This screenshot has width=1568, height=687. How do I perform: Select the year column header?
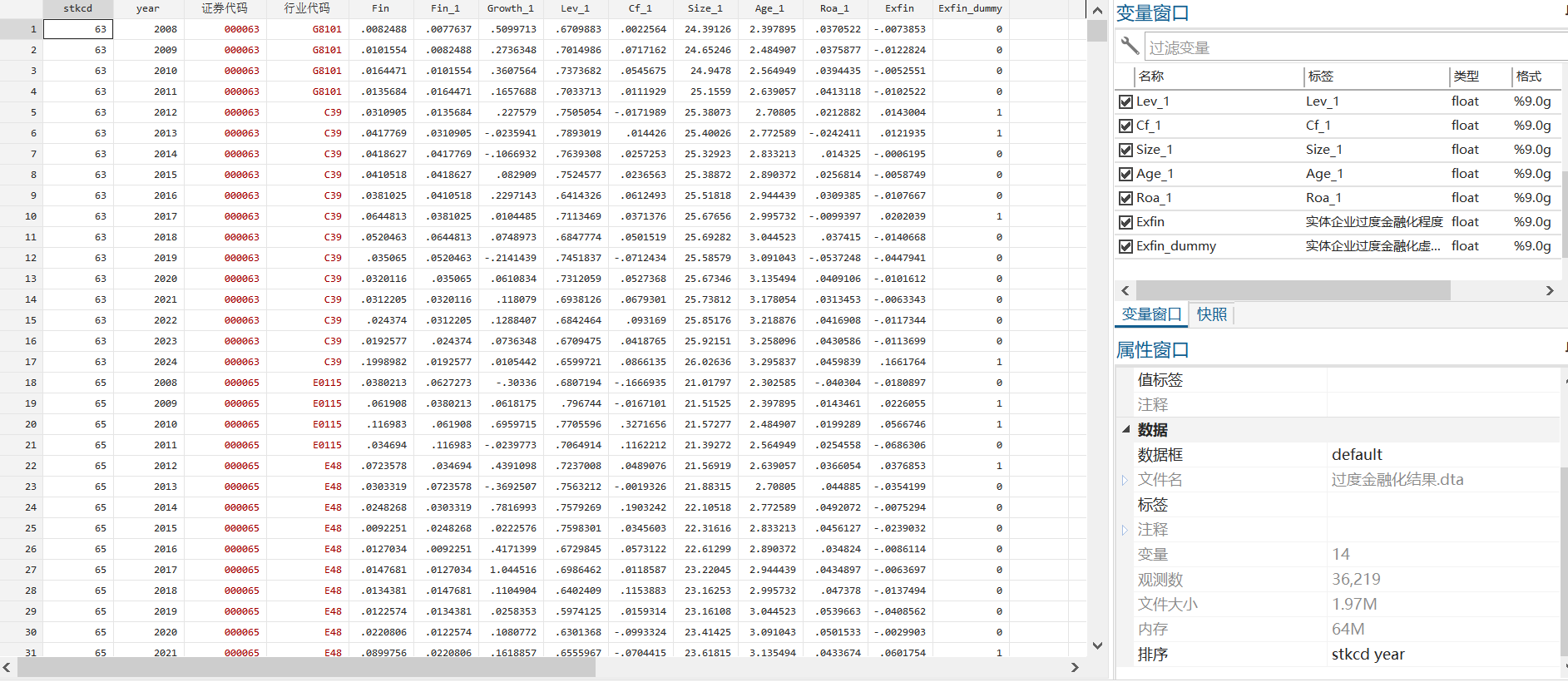(147, 8)
